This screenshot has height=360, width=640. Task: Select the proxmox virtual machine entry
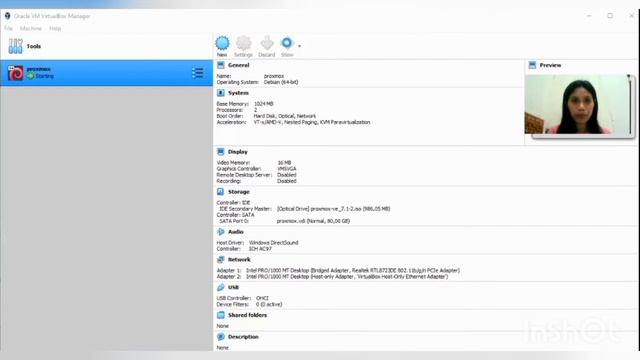point(106,73)
